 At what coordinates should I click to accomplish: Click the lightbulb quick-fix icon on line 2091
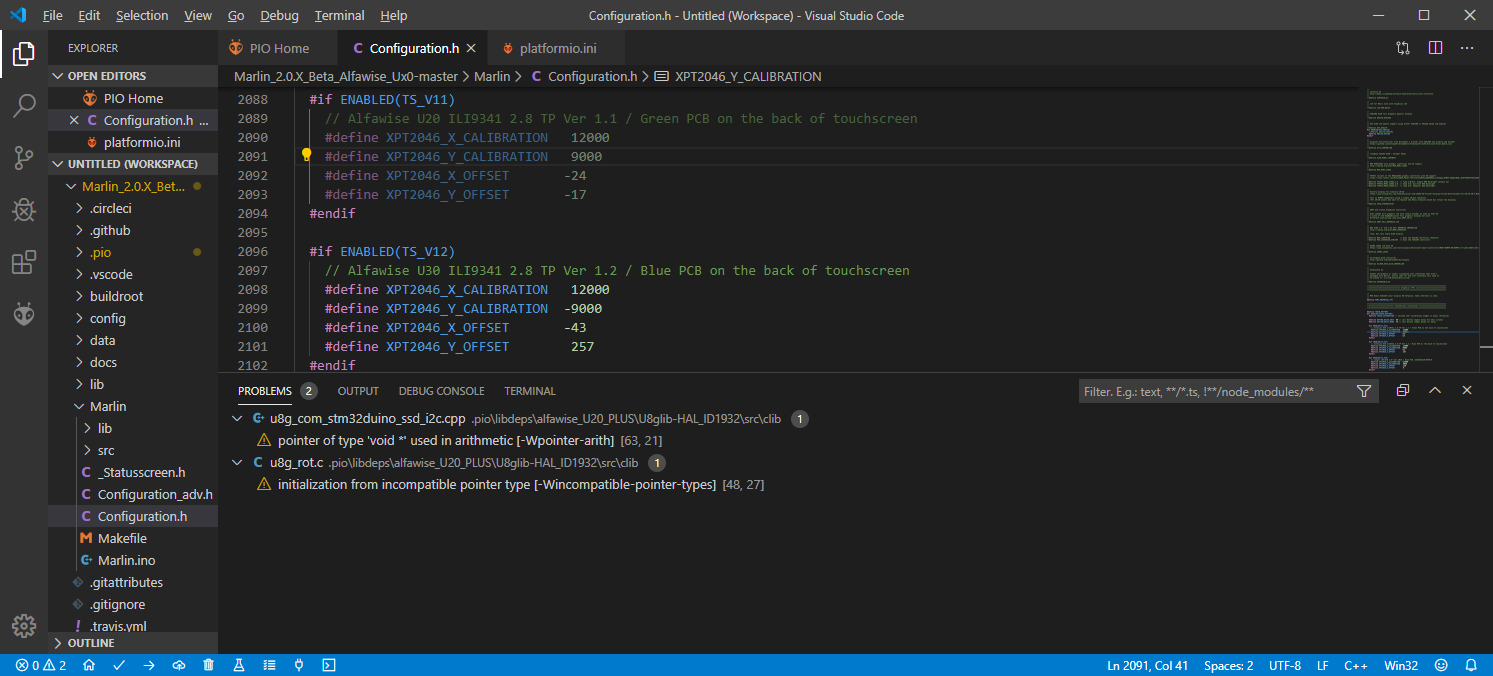point(307,156)
